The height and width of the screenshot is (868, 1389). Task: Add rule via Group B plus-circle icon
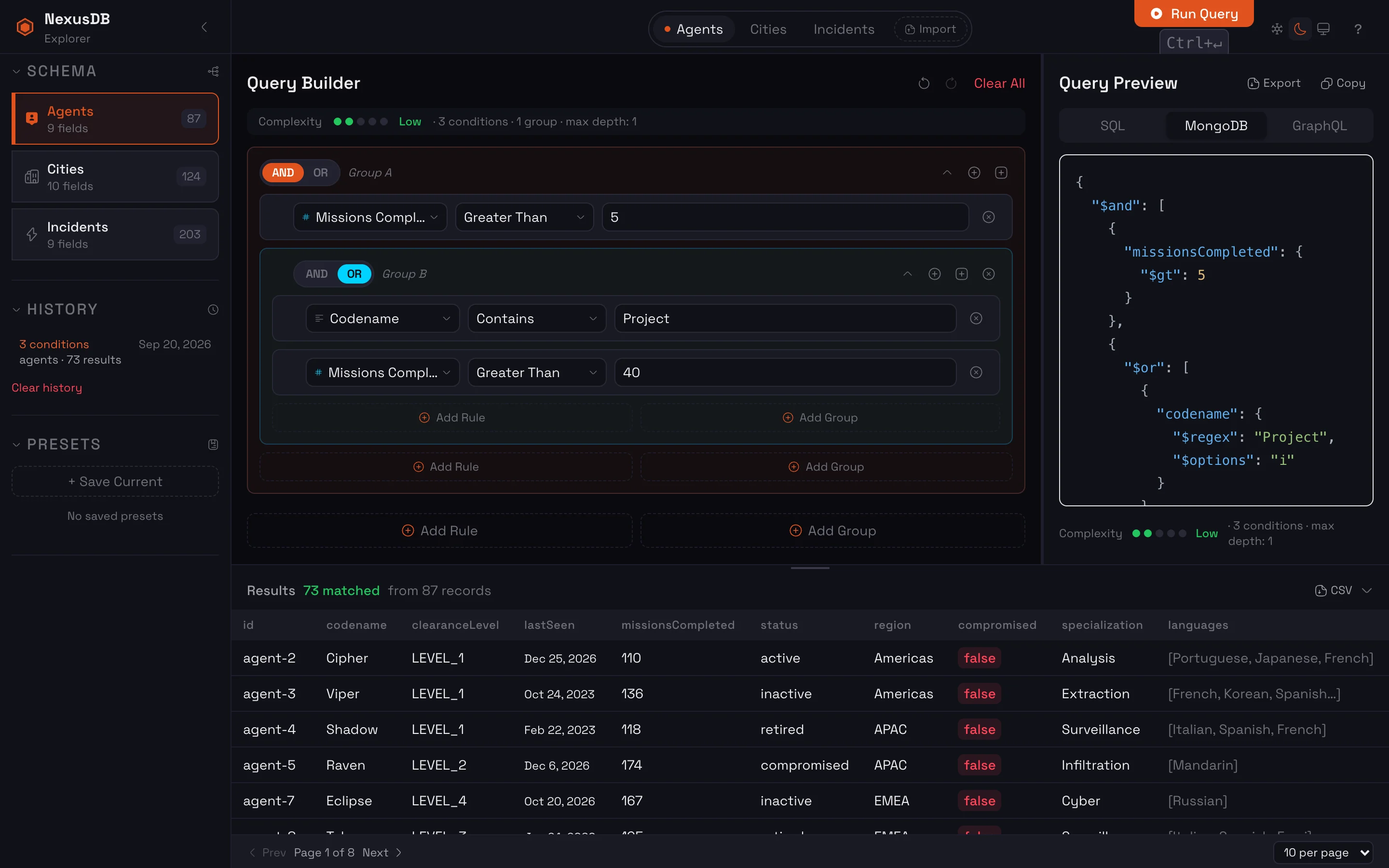934,274
